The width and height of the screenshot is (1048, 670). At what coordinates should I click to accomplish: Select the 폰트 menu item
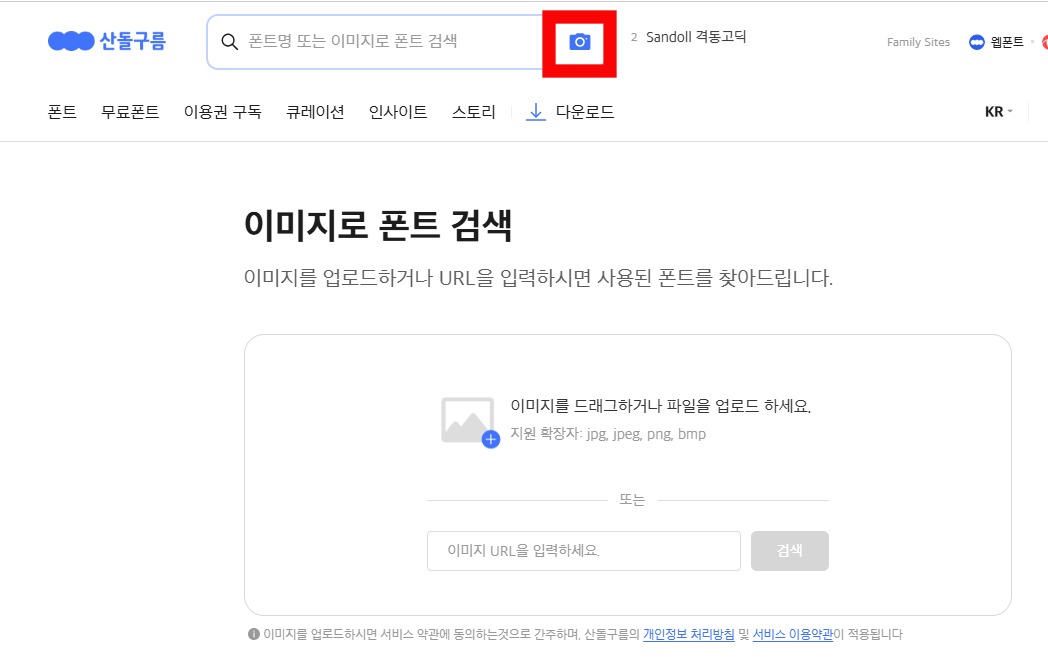tap(61, 112)
